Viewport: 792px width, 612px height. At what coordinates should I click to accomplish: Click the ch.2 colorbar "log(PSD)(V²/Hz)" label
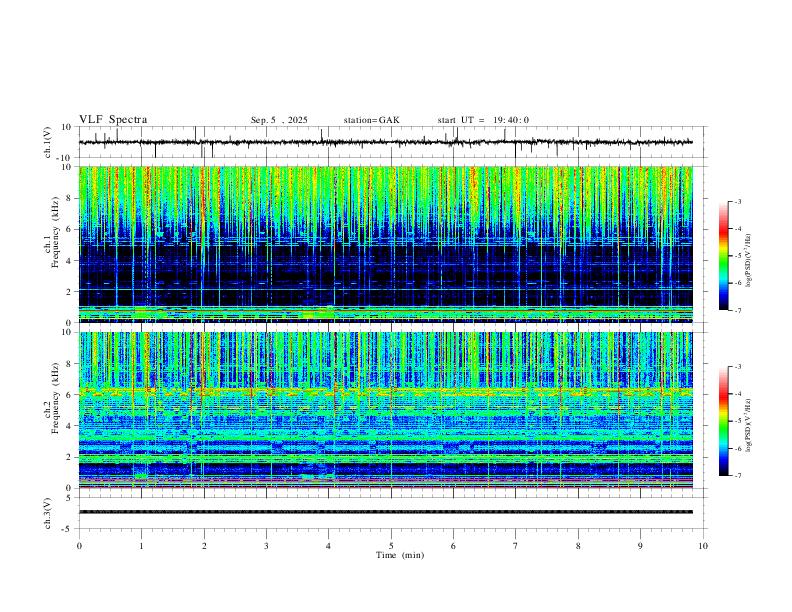[749, 426]
